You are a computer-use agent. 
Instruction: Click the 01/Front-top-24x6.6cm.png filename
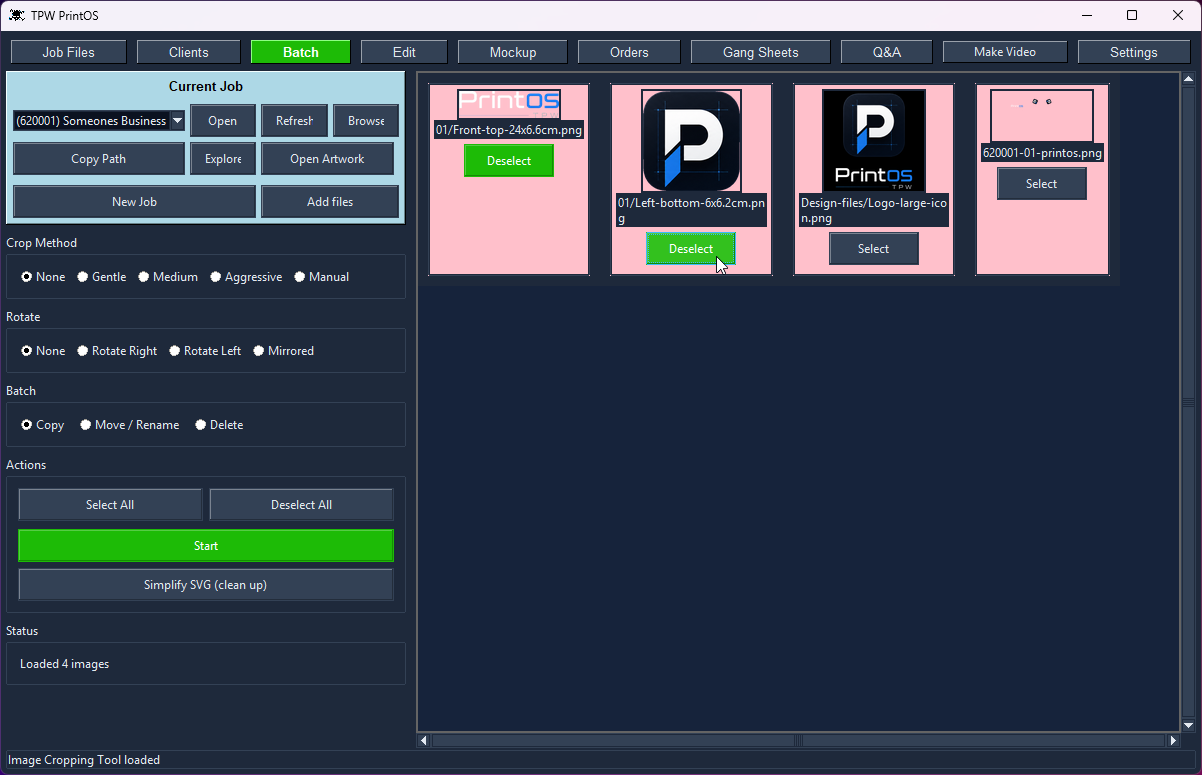click(509, 130)
